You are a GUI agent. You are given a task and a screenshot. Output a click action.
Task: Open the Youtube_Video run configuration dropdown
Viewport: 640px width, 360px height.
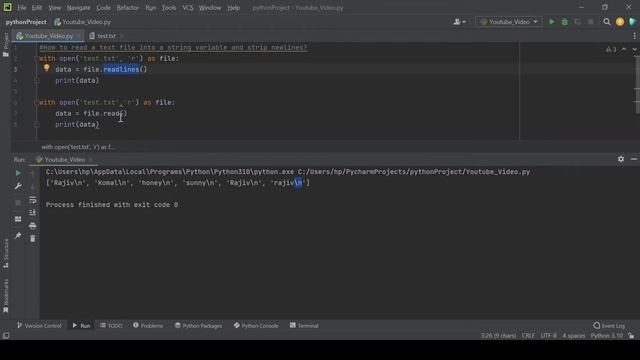click(x=509, y=22)
